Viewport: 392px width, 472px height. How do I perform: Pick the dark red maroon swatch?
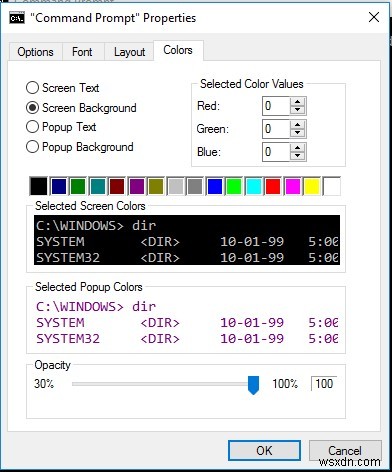point(117,186)
